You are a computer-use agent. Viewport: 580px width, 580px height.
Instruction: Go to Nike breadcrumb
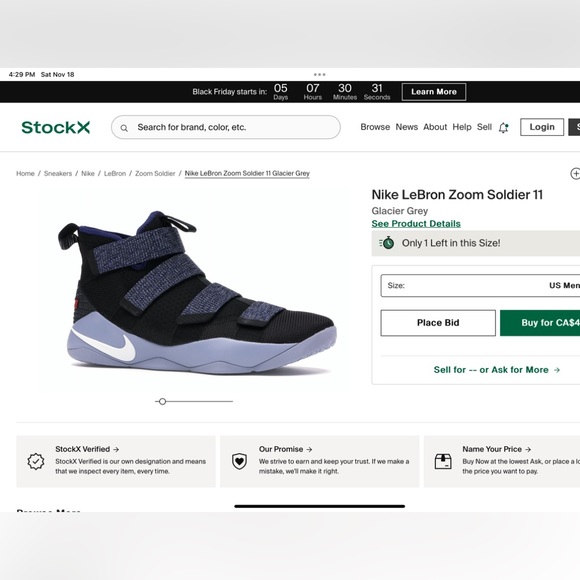pyautogui.click(x=88, y=173)
